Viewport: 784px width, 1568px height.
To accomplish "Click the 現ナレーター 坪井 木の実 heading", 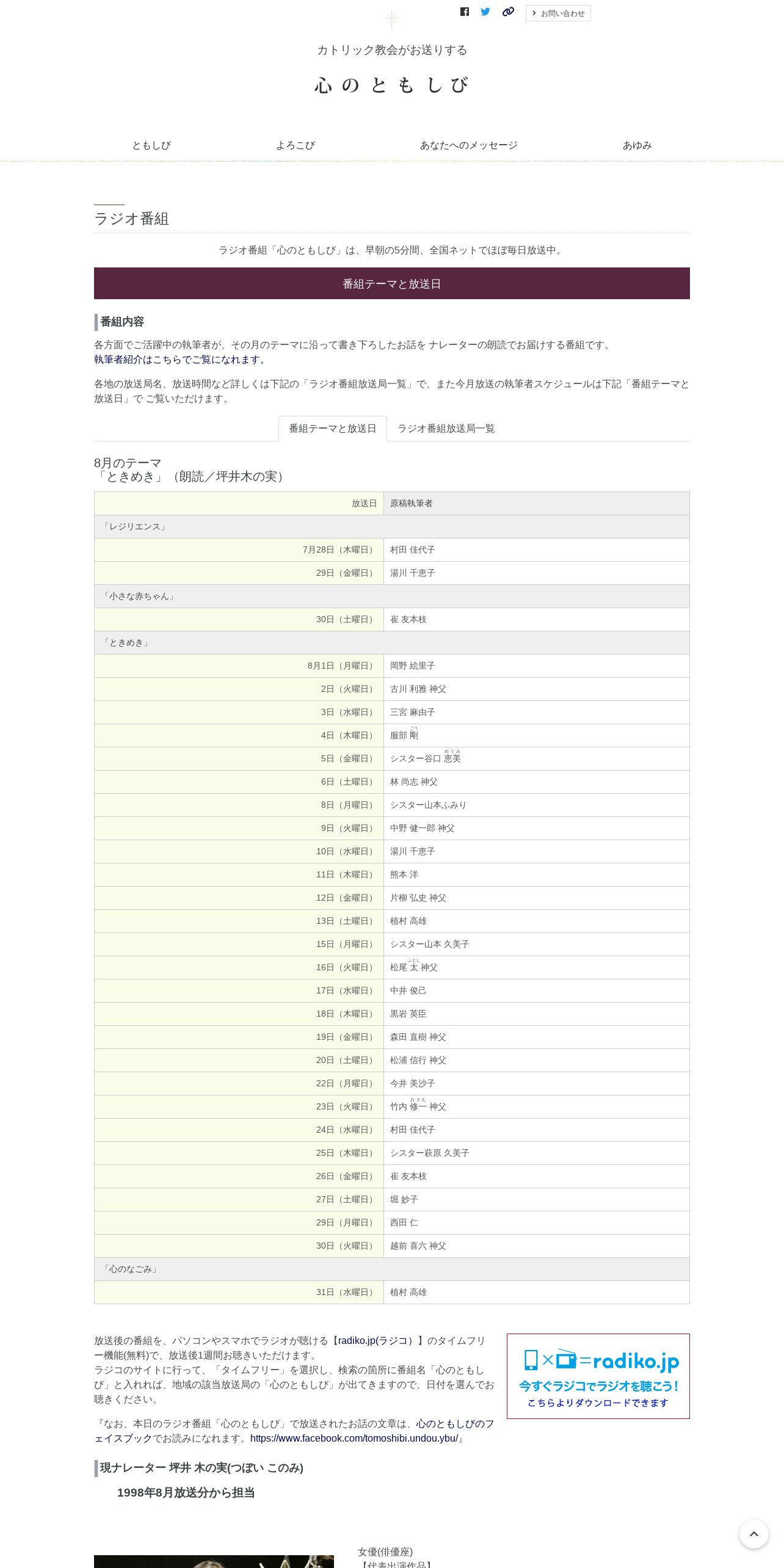I will [x=201, y=1468].
